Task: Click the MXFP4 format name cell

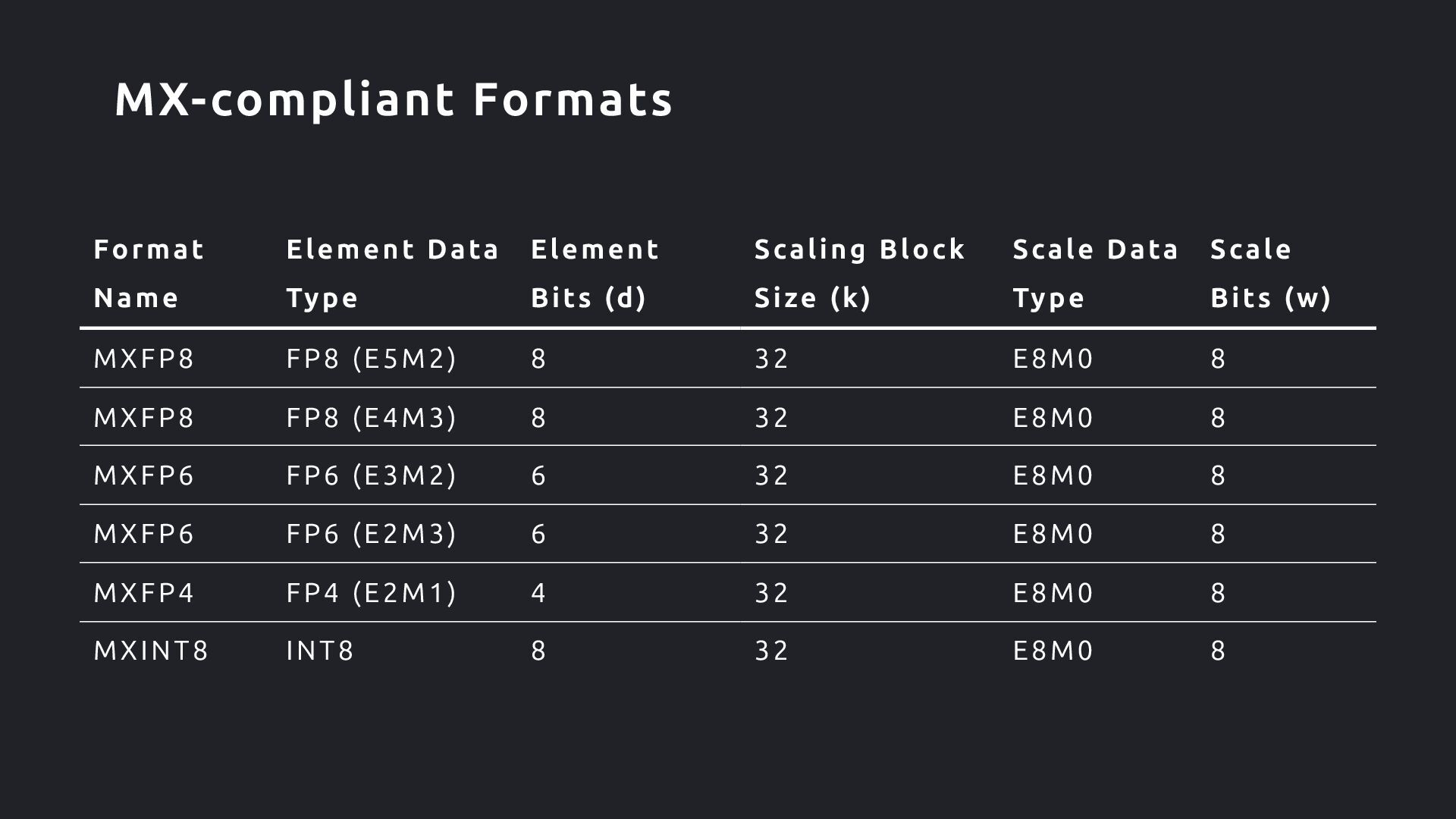Action: 144,592
